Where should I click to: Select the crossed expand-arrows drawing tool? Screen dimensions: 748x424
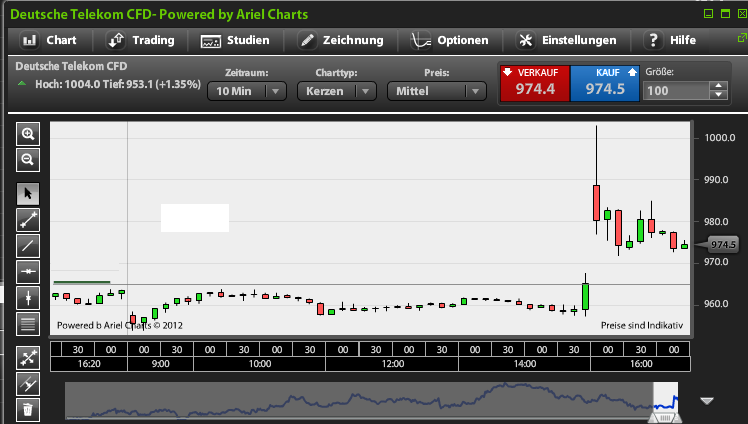[x=28, y=358]
